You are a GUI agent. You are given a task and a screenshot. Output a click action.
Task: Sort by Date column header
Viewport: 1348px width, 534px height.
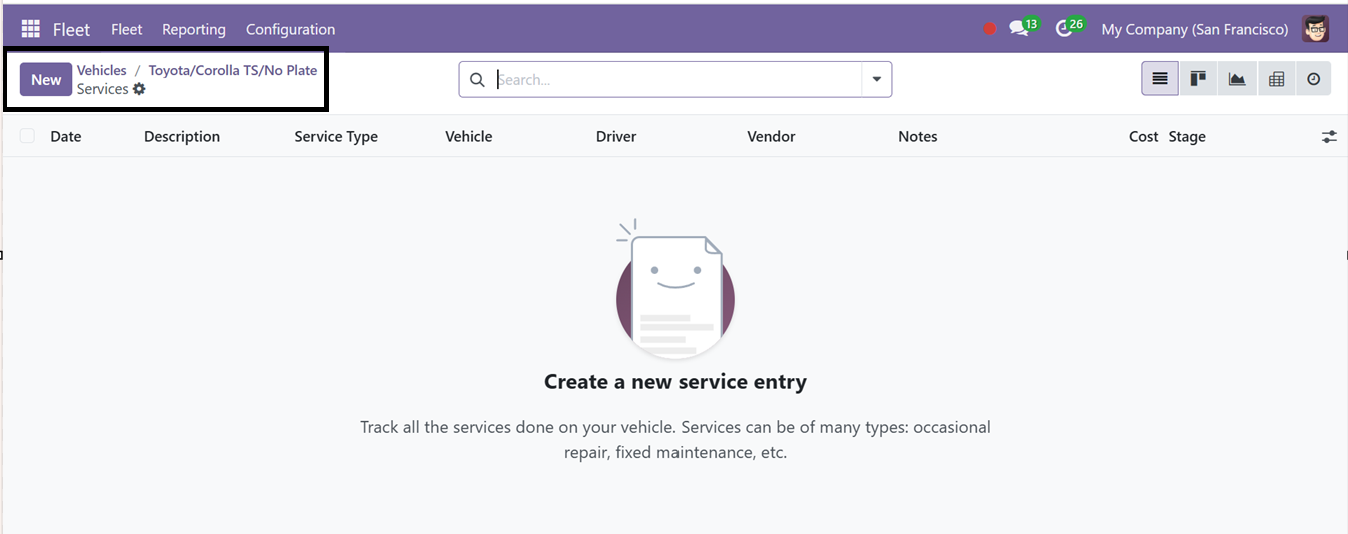coord(66,136)
